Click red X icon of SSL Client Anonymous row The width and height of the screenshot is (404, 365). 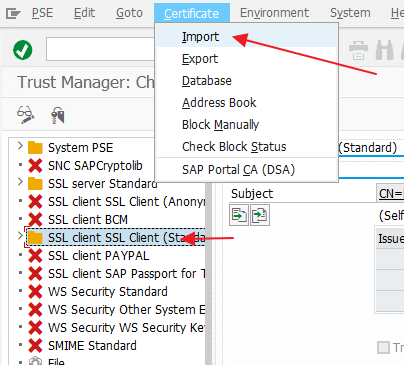click(35, 202)
